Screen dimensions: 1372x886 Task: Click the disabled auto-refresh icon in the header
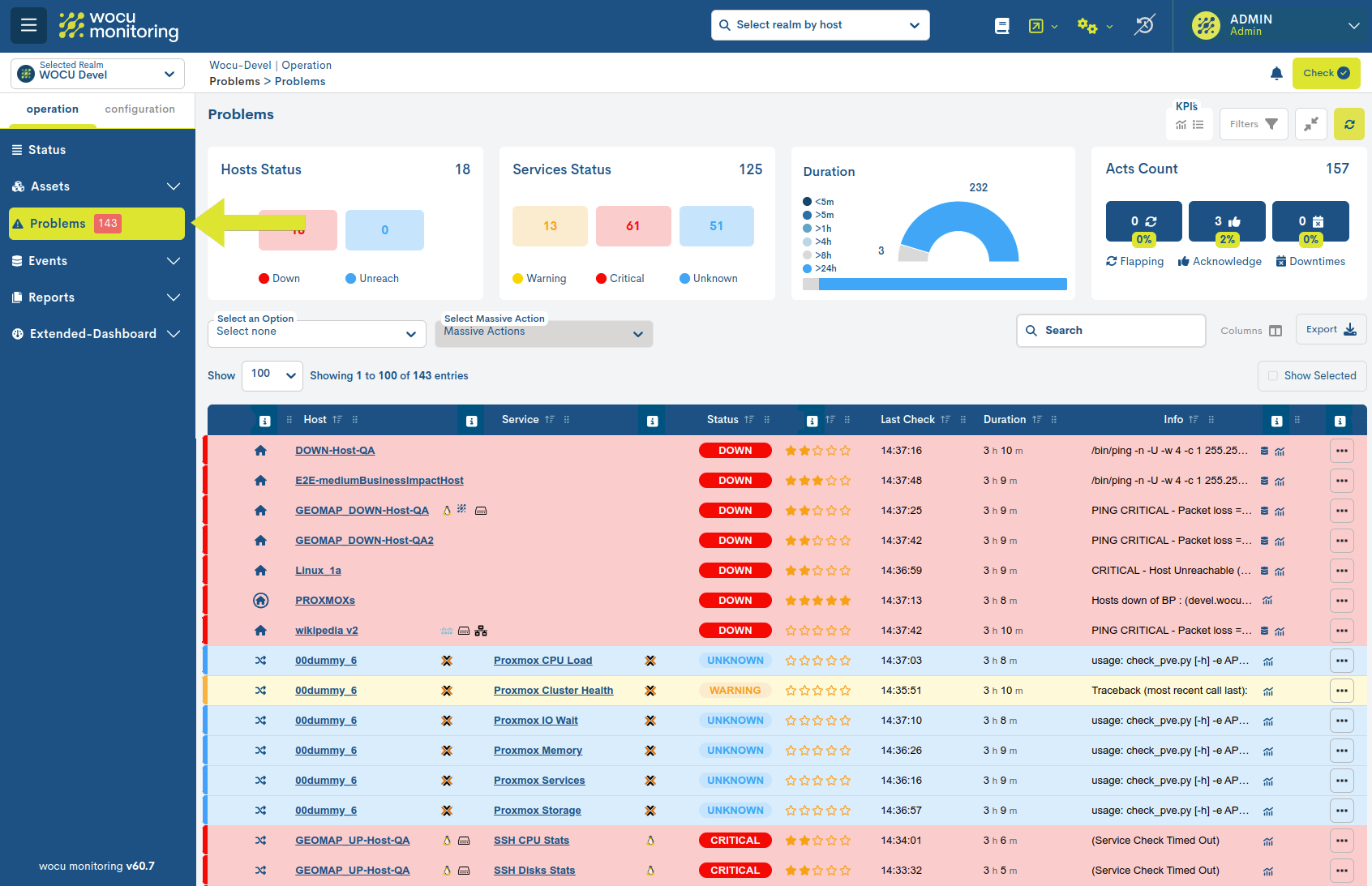coord(1144,25)
